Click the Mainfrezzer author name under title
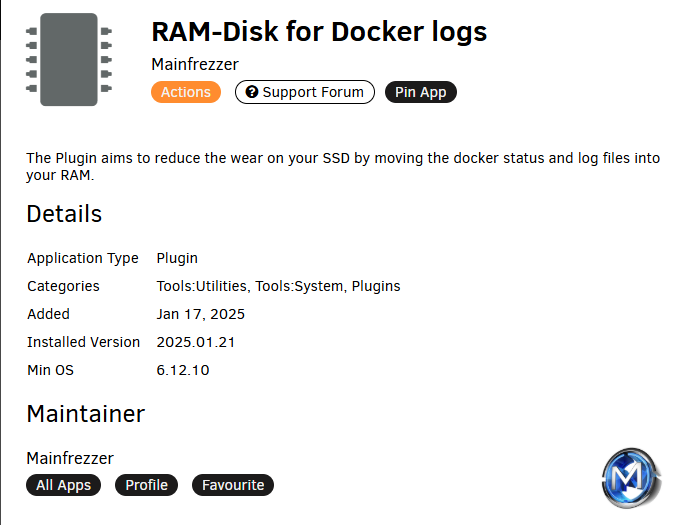 point(195,64)
